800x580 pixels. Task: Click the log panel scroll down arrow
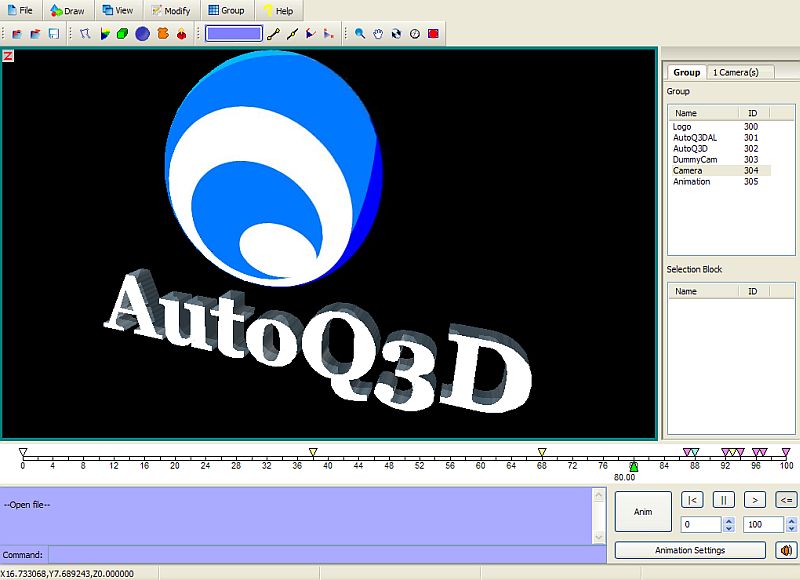598,537
